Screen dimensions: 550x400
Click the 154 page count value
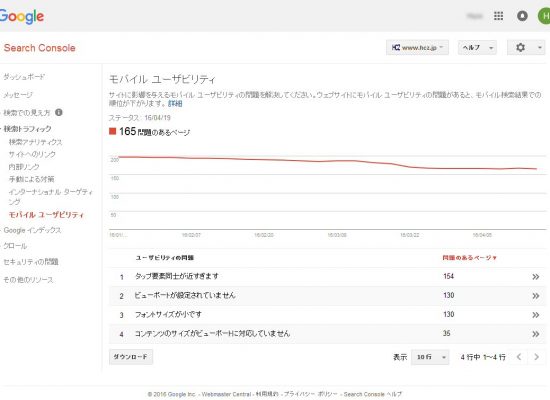(x=449, y=276)
